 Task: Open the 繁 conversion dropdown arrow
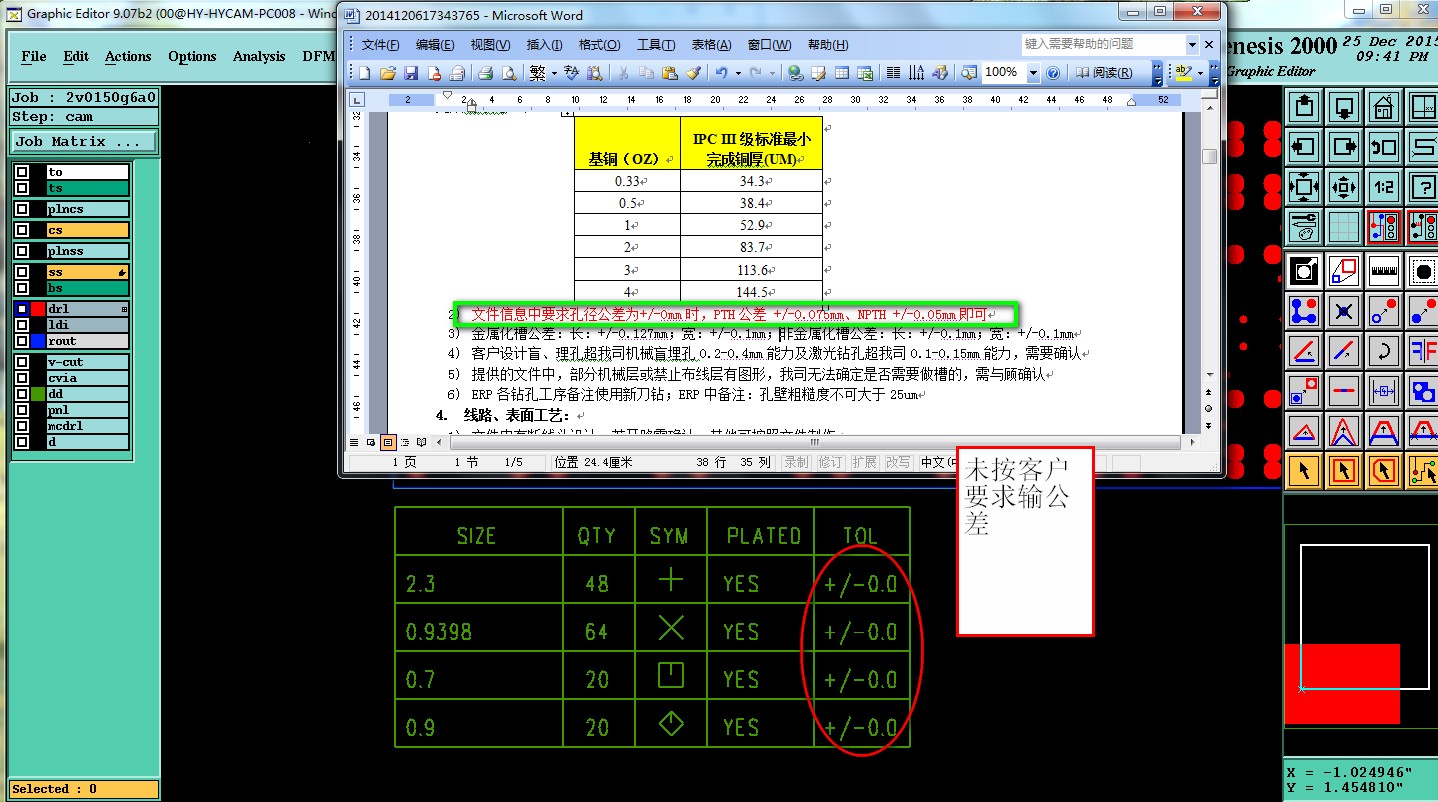coord(553,73)
